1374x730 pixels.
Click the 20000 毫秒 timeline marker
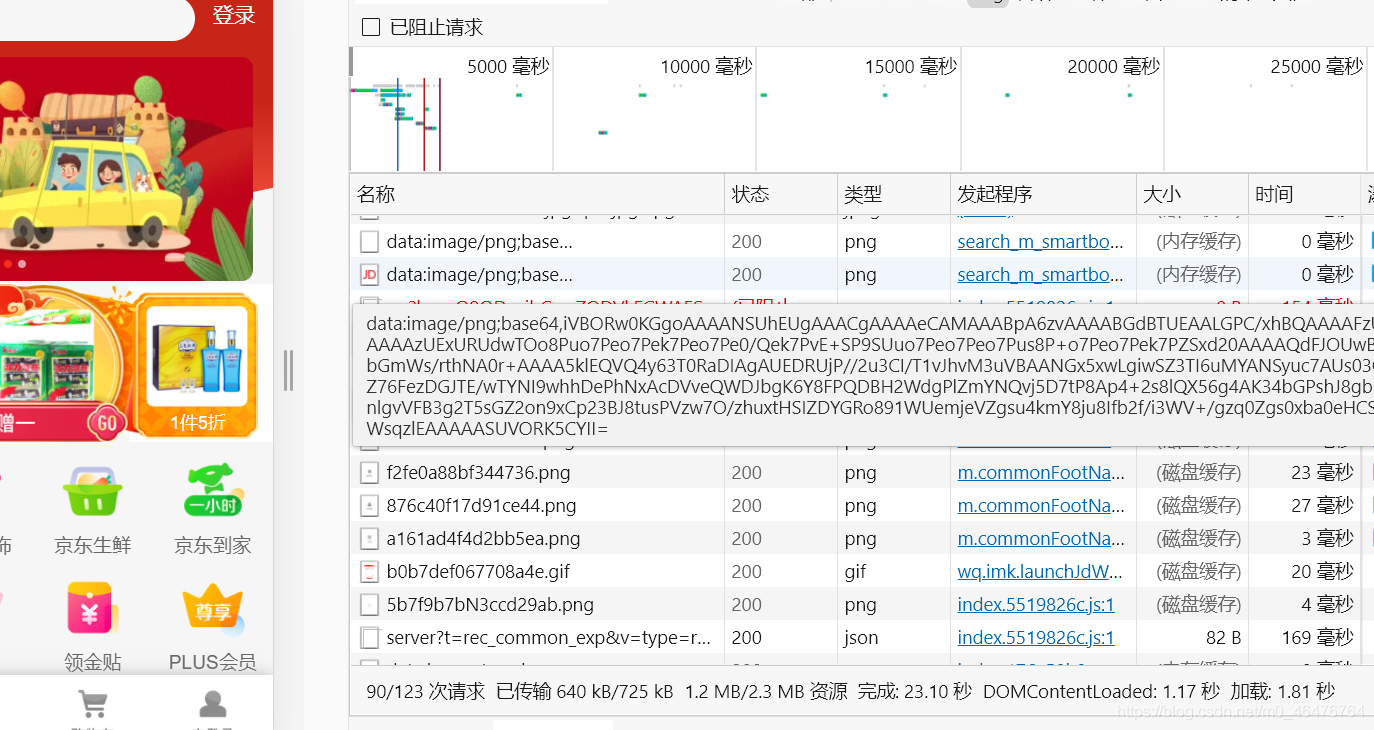tap(1114, 67)
